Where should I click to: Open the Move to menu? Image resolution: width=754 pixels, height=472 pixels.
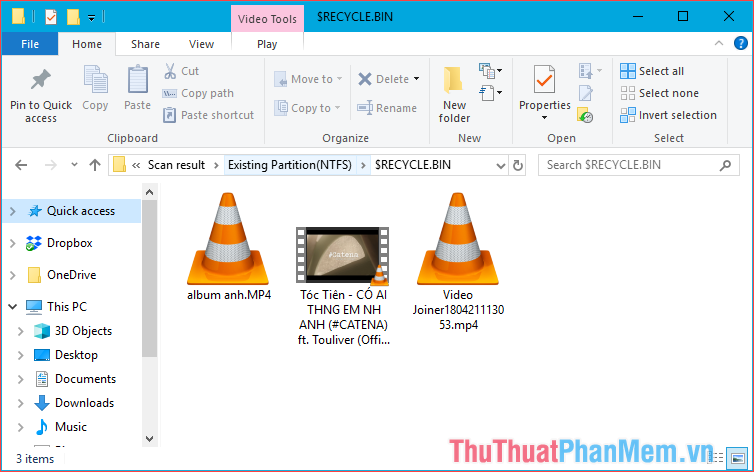point(308,79)
